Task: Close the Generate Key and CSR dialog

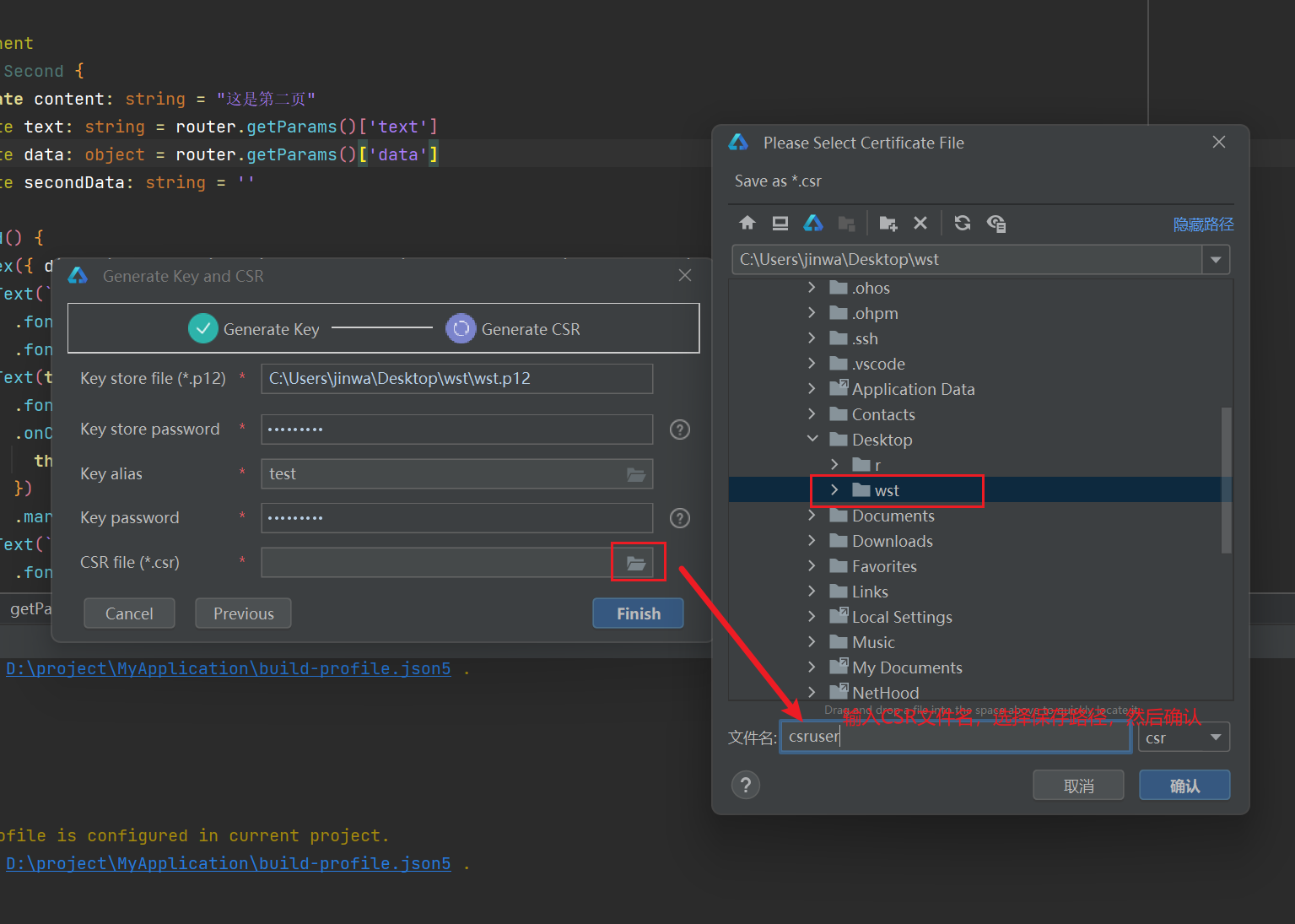Action: pos(685,275)
